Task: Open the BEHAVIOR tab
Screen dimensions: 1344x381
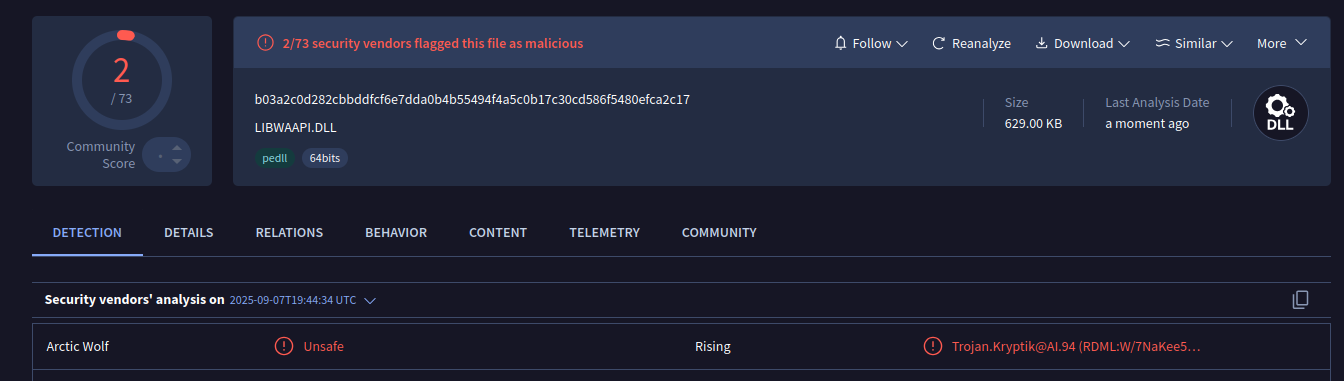Action: tap(396, 232)
